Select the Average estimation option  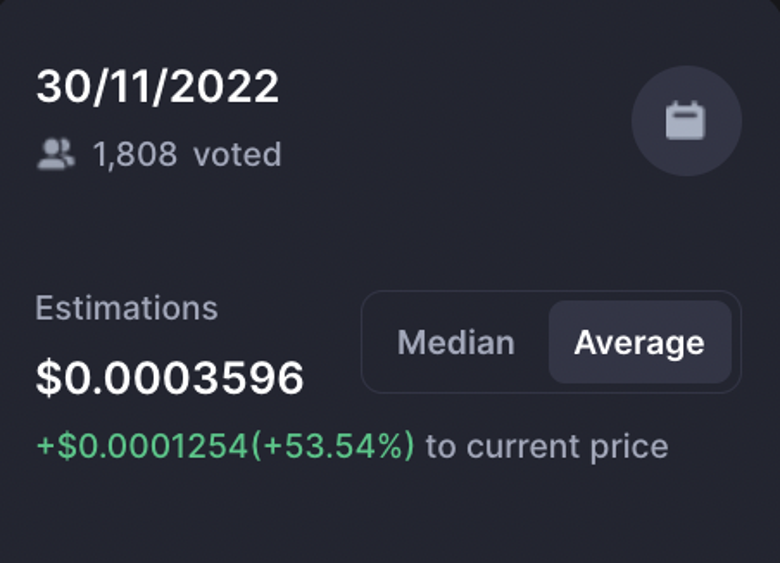pos(640,342)
